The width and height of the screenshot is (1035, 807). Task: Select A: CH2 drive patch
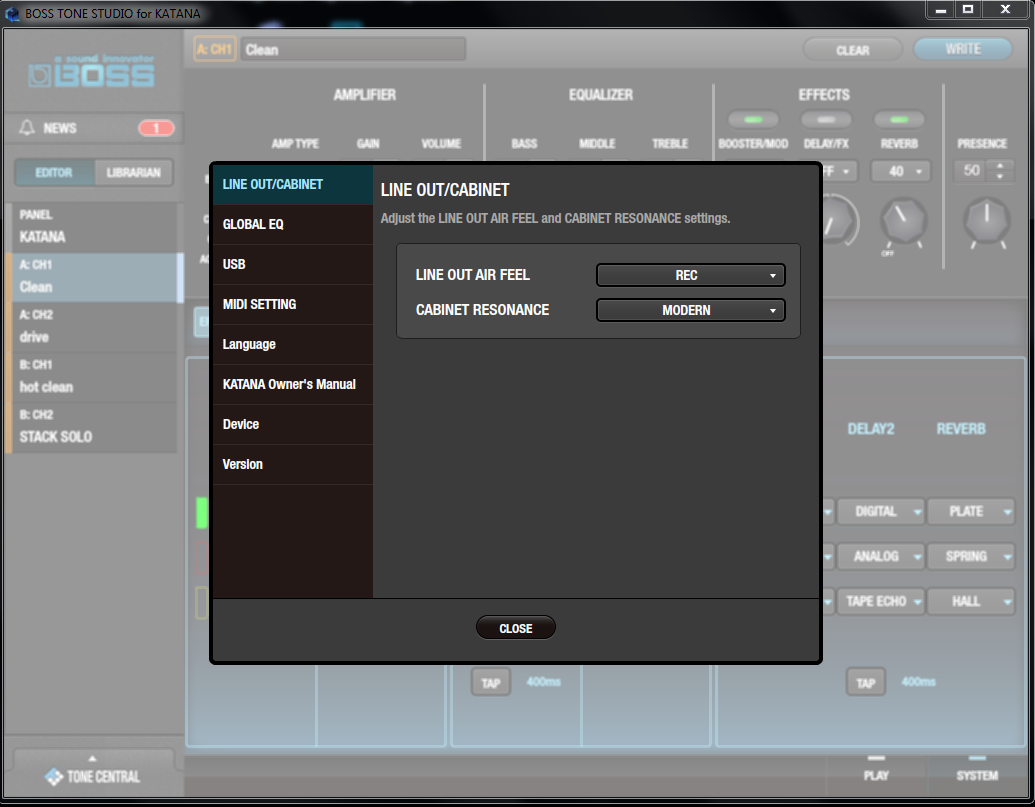[92, 327]
